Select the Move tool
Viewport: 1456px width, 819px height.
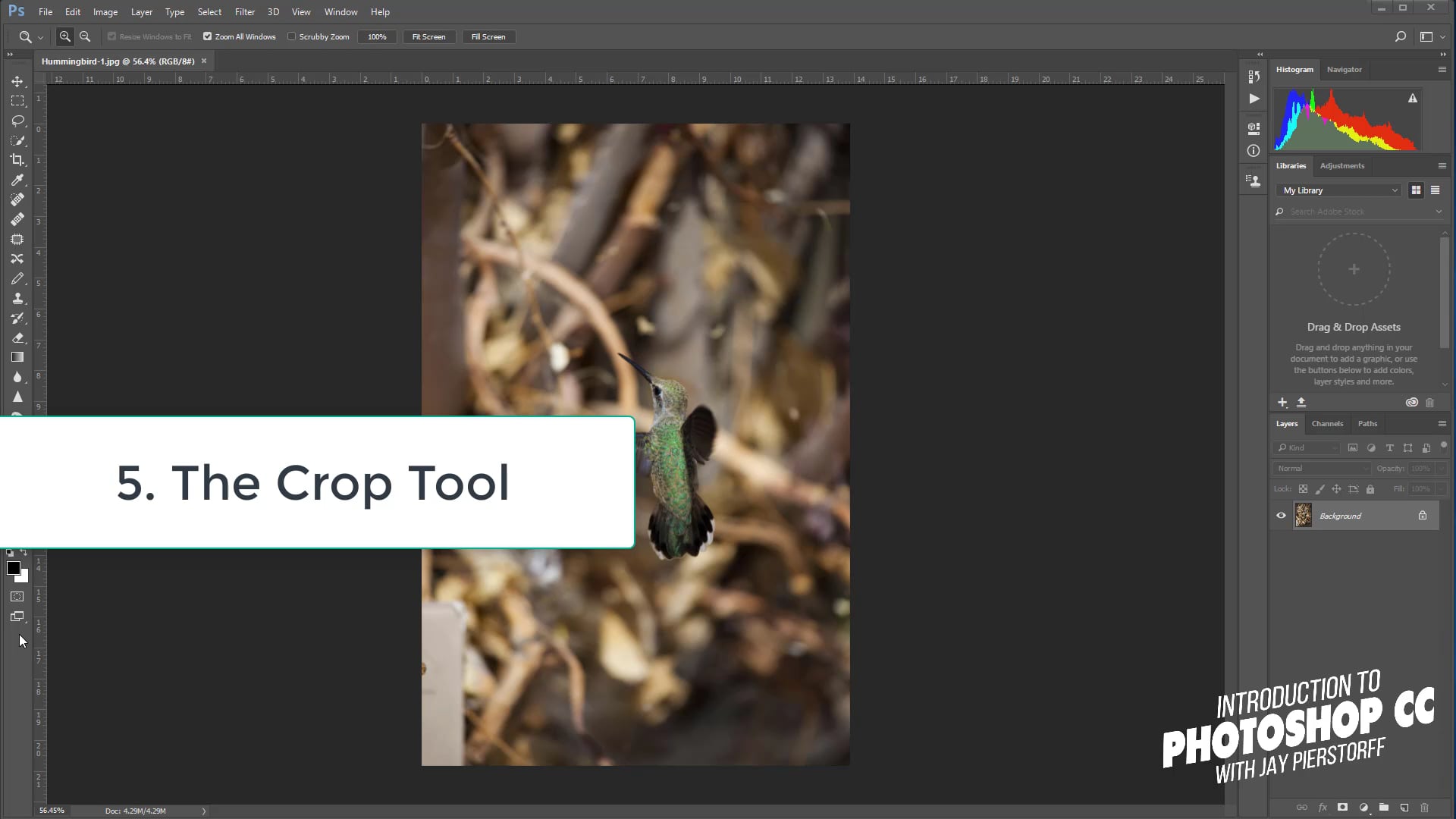(x=18, y=81)
